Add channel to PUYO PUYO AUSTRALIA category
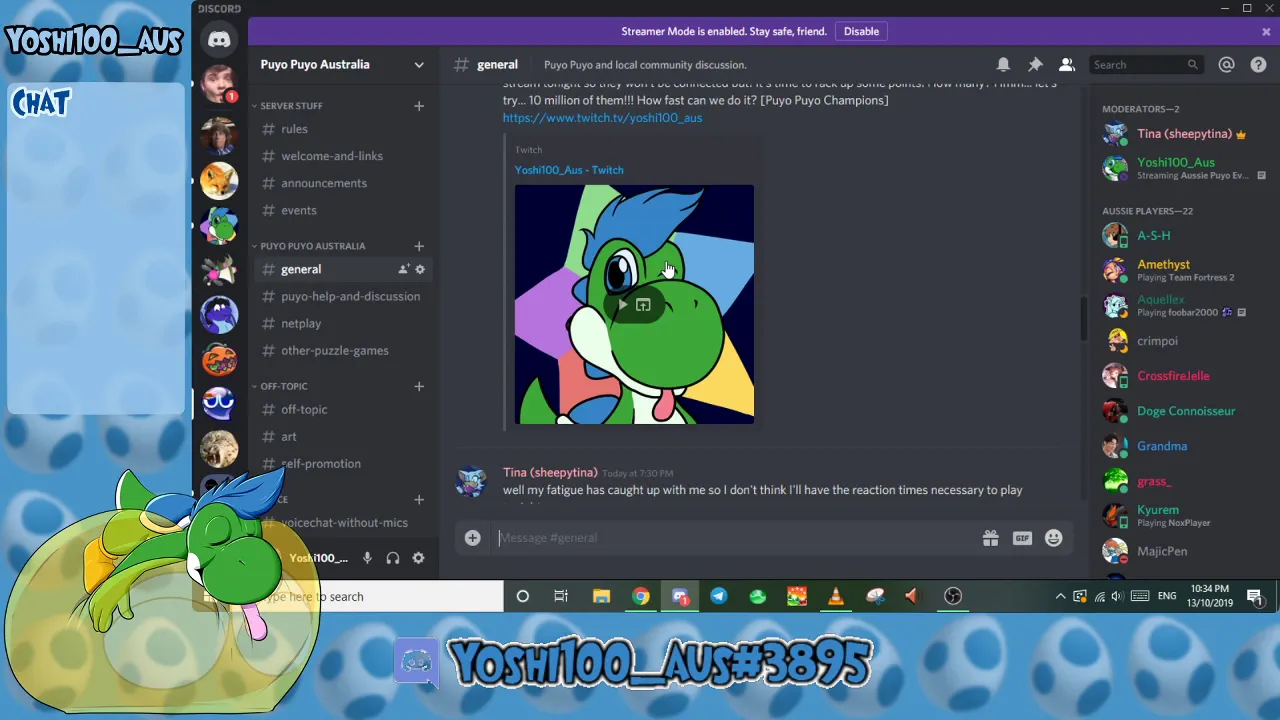Image resolution: width=1280 pixels, height=720 pixels. click(419, 246)
